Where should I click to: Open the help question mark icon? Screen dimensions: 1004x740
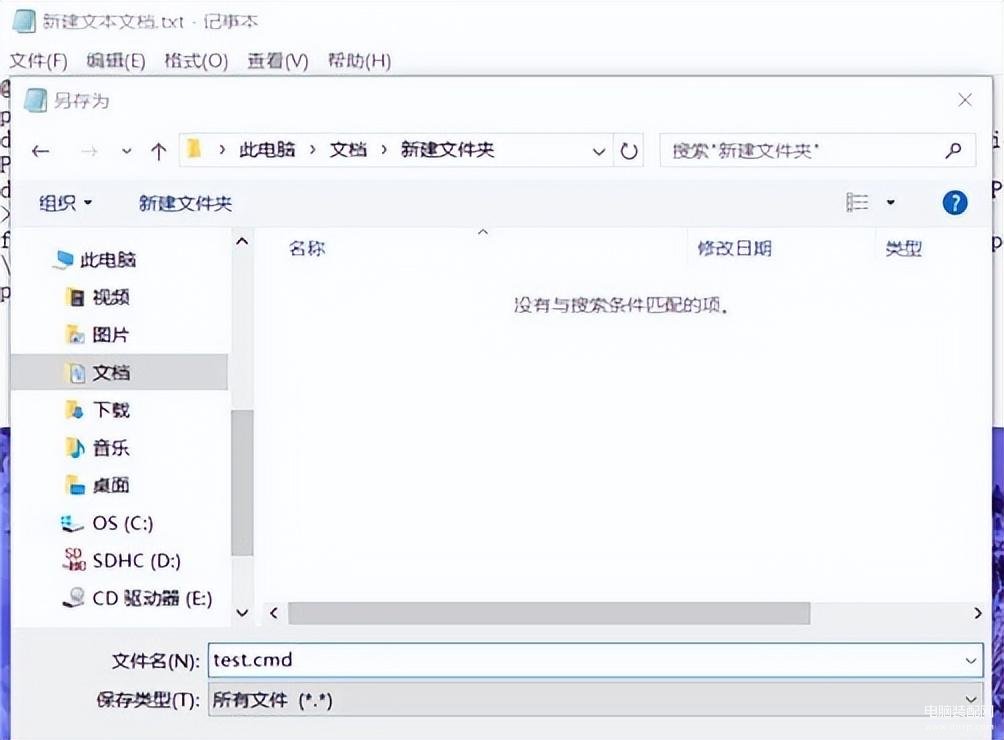coord(955,203)
